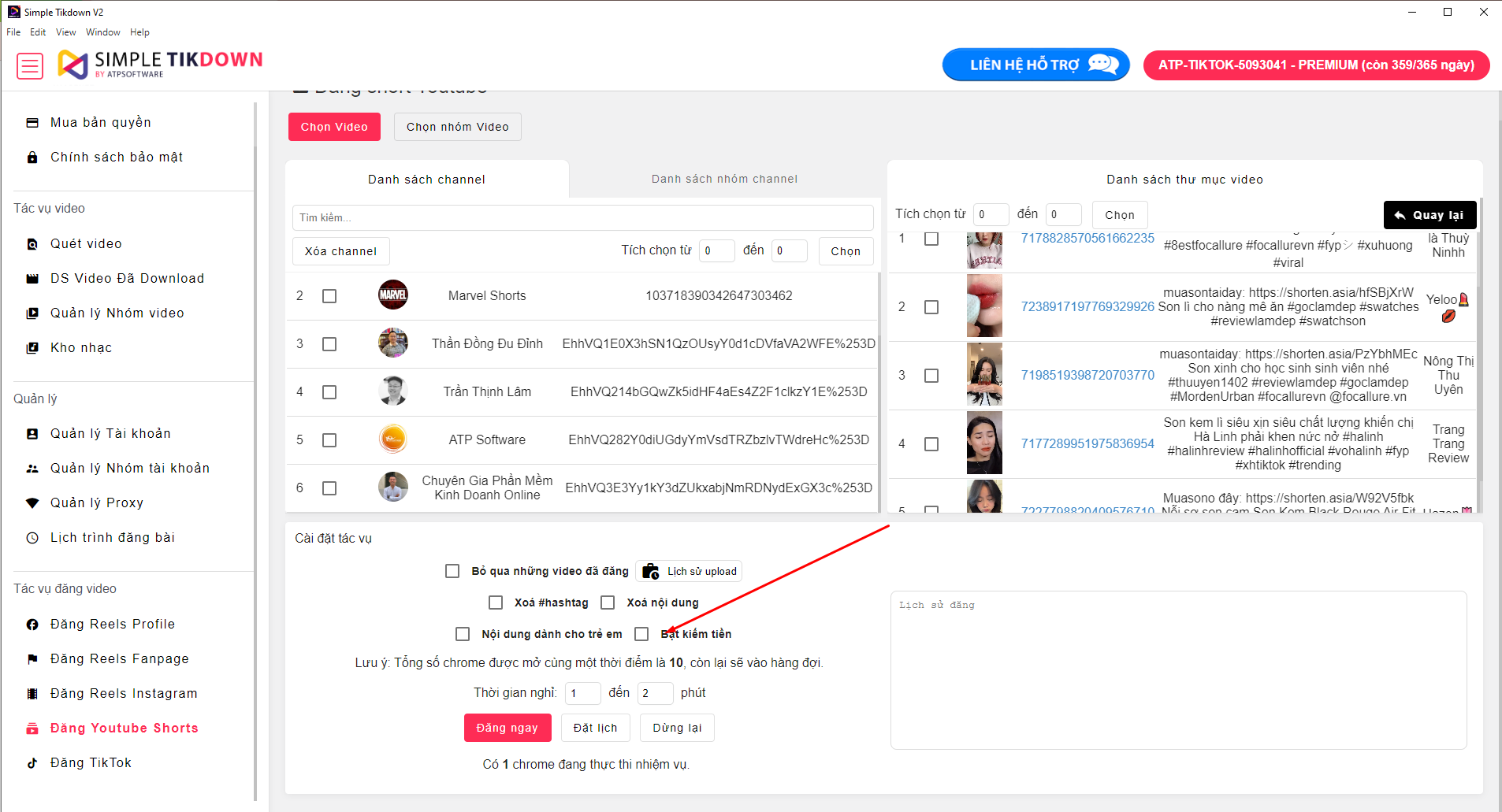Click the Quét video scan icon
1502x812 pixels.
(x=32, y=244)
